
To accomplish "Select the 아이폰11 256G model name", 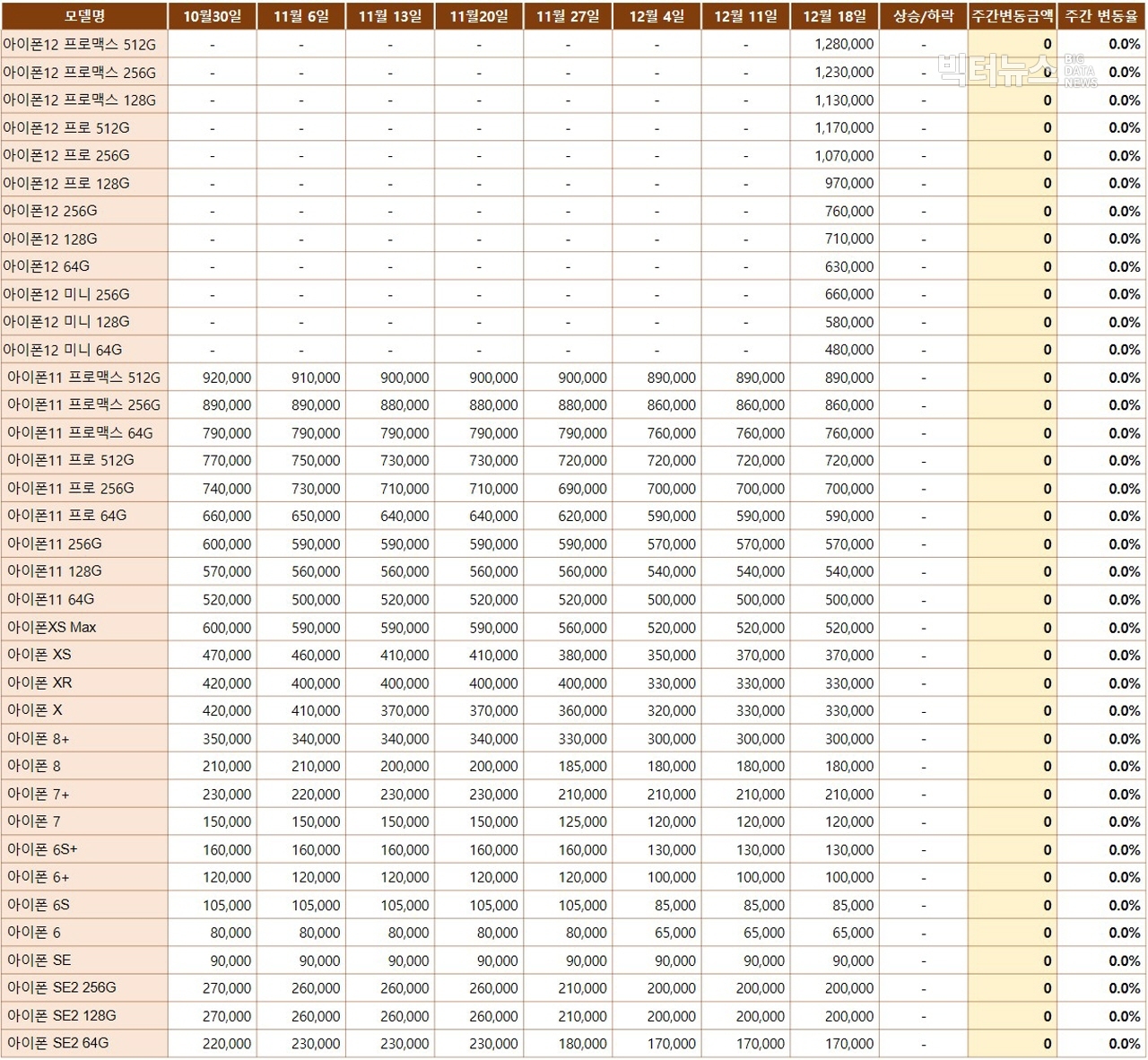I will tap(55, 544).
